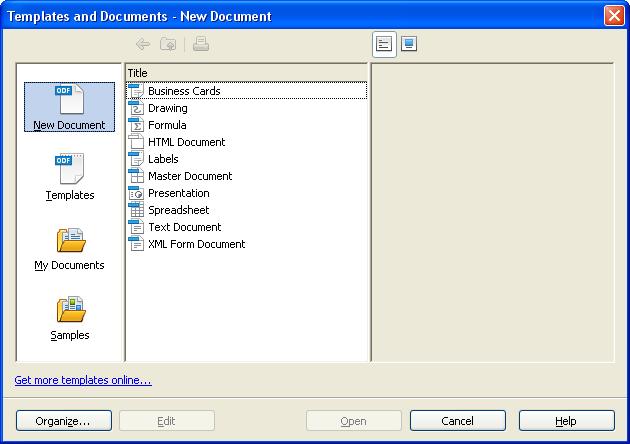This screenshot has width=630, height=444.
Task: Select the Presentation list entry
Action: (247, 193)
